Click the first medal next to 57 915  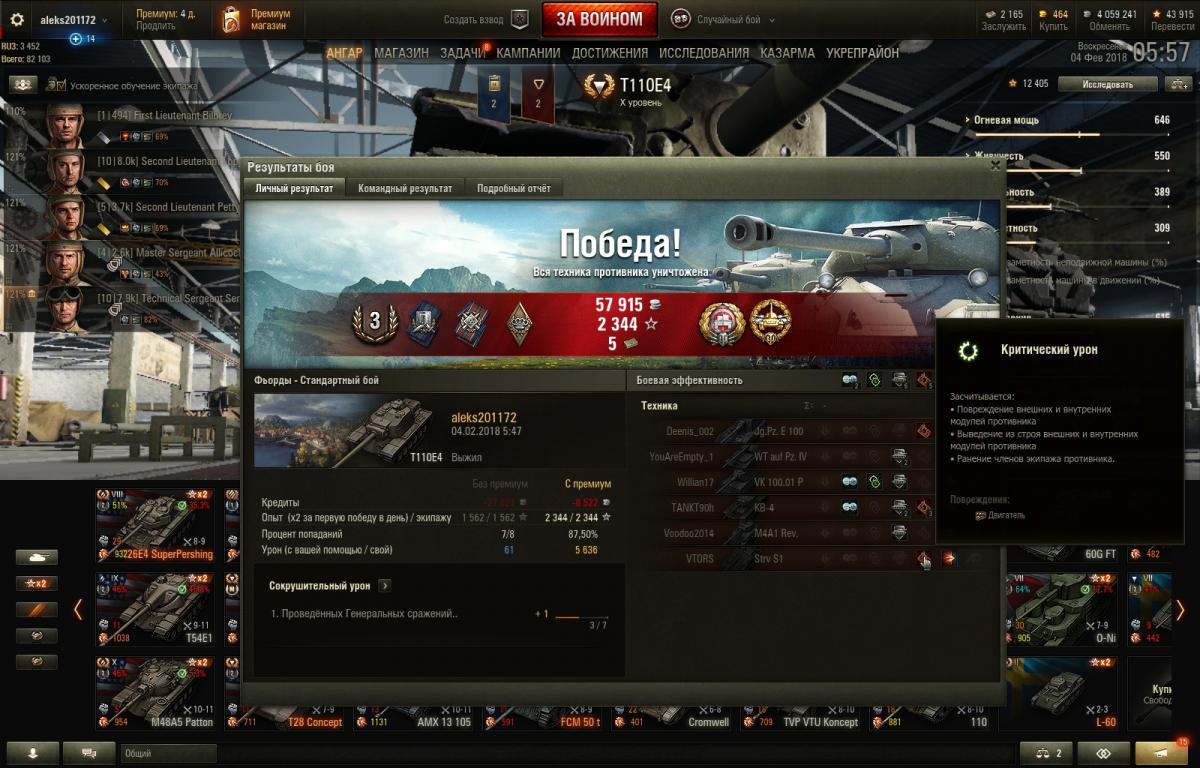718,322
